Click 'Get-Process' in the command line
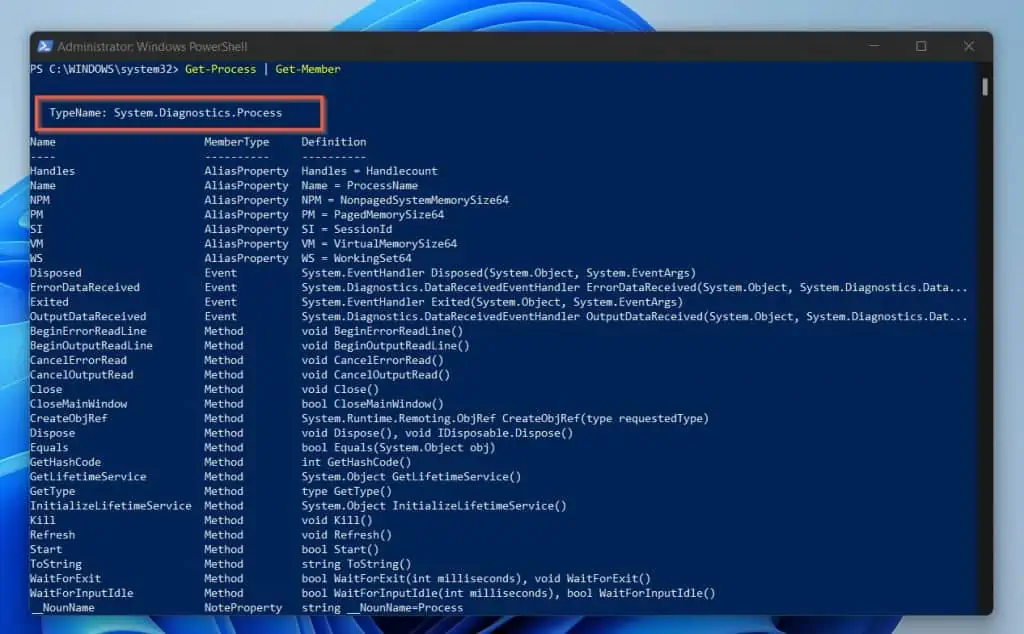Viewport: 1024px width, 634px height. point(220,69)
